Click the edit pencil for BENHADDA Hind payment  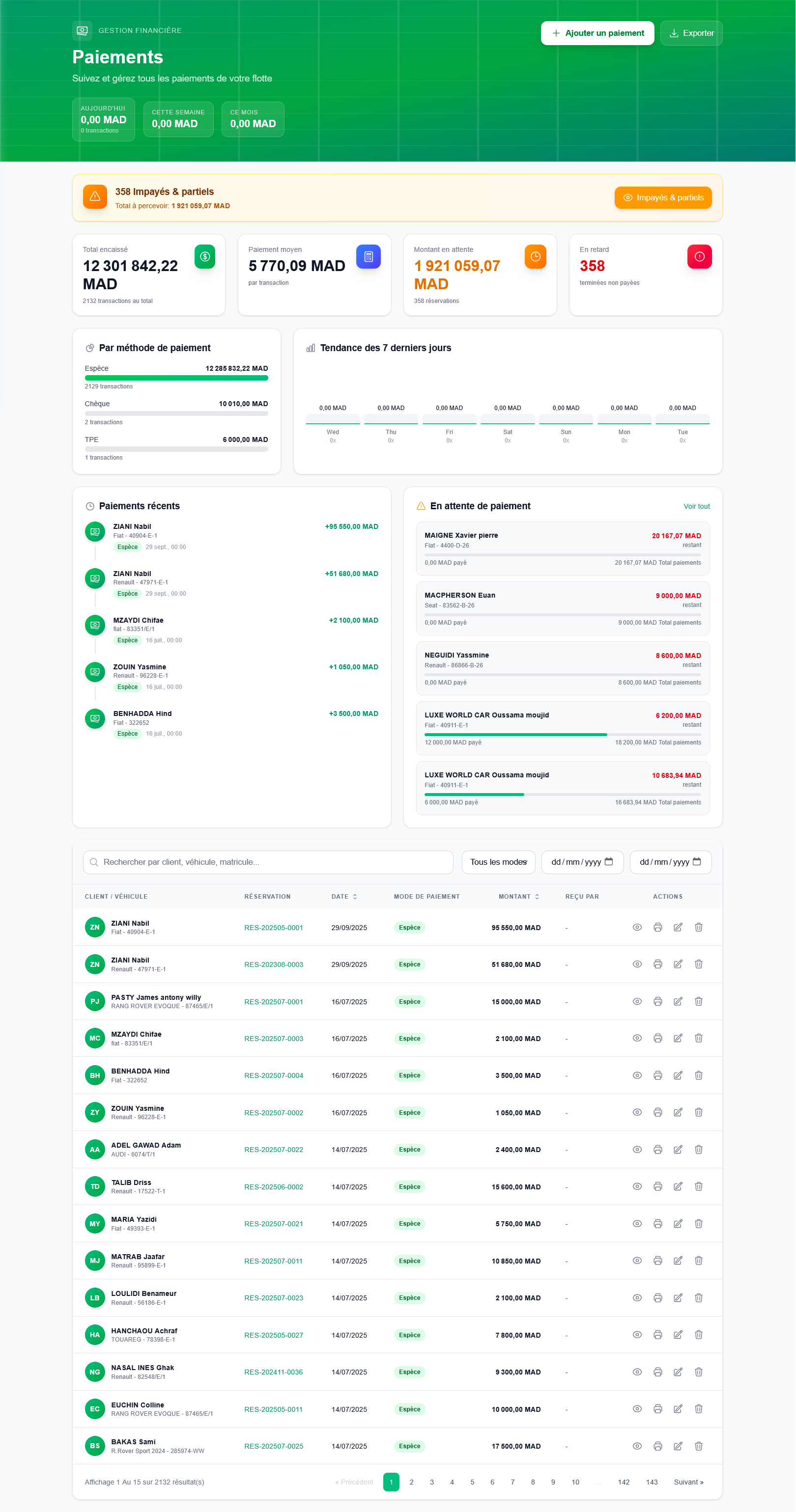point(679,1075)
